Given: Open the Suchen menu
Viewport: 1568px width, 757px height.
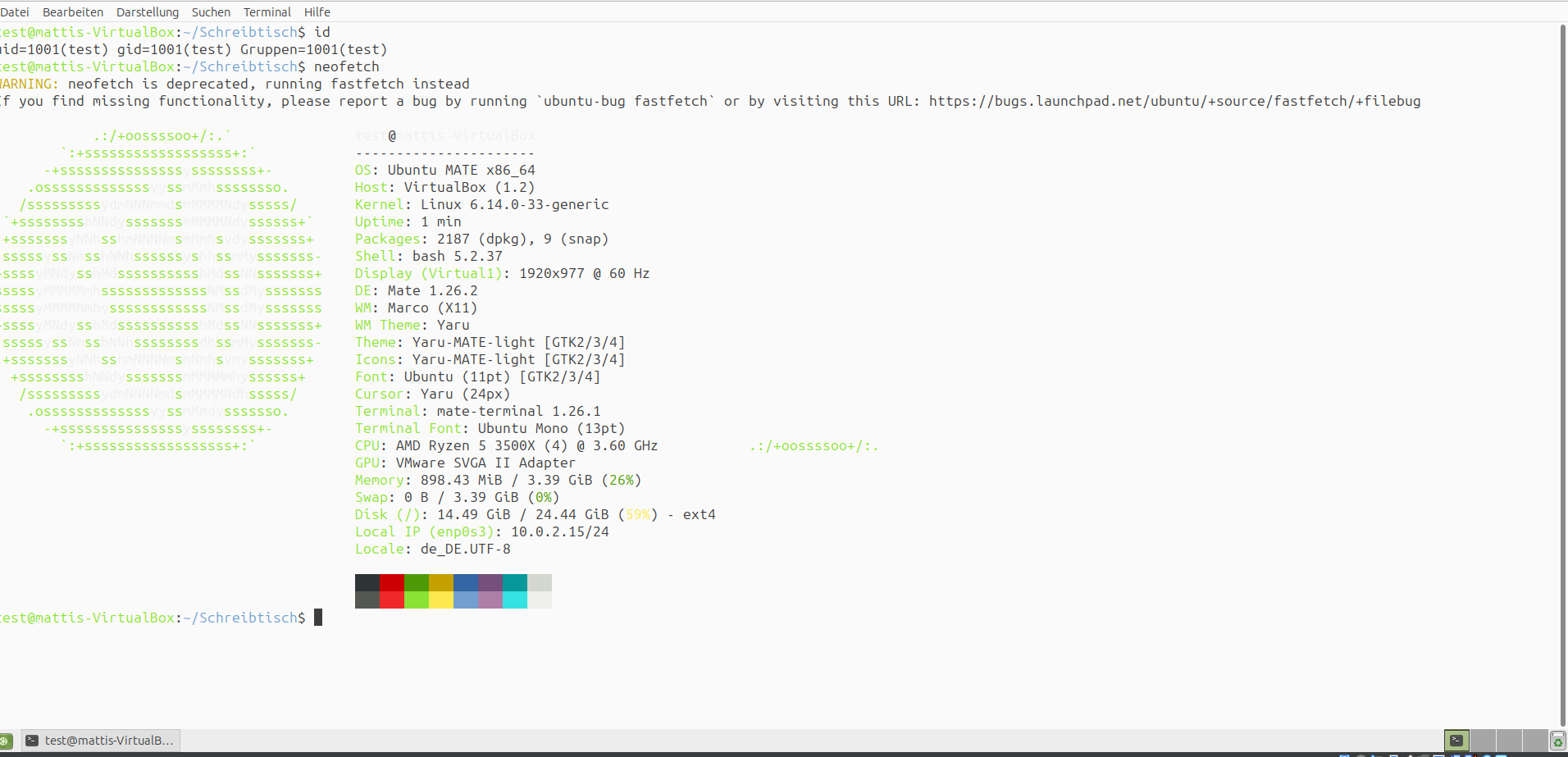Looking at the screenshot, I should point(211,12).
